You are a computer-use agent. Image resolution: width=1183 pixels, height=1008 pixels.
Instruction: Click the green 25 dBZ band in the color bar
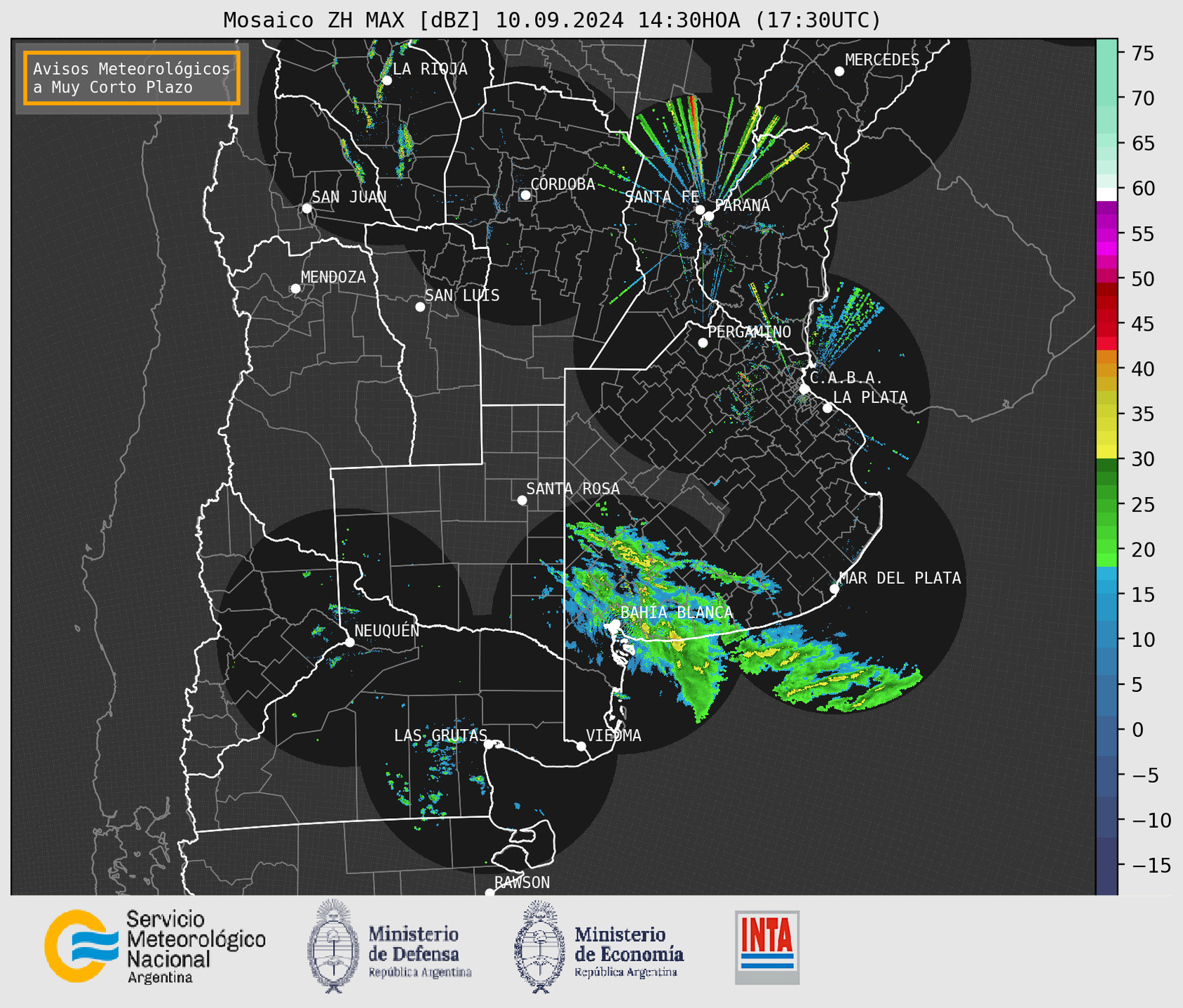(1107, 504)
